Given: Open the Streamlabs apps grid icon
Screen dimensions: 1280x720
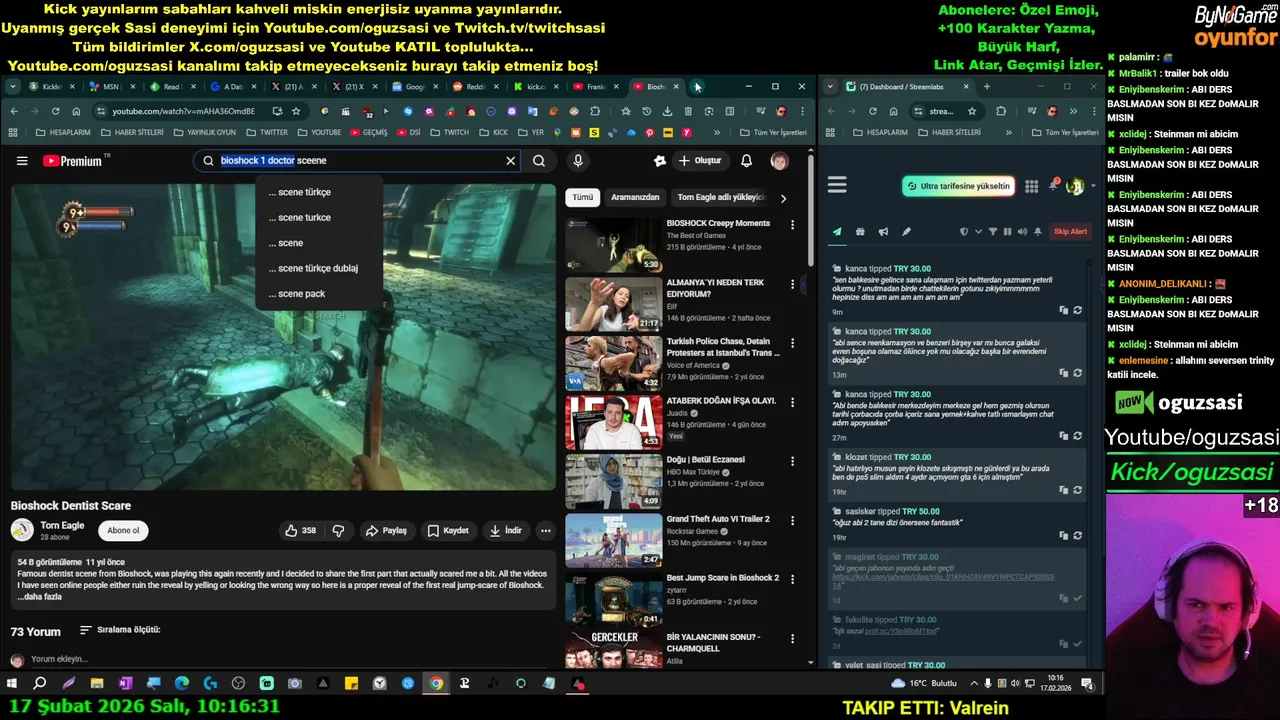Looking at the screenshot, I should pyautogui.click(x=1031, y=186).
